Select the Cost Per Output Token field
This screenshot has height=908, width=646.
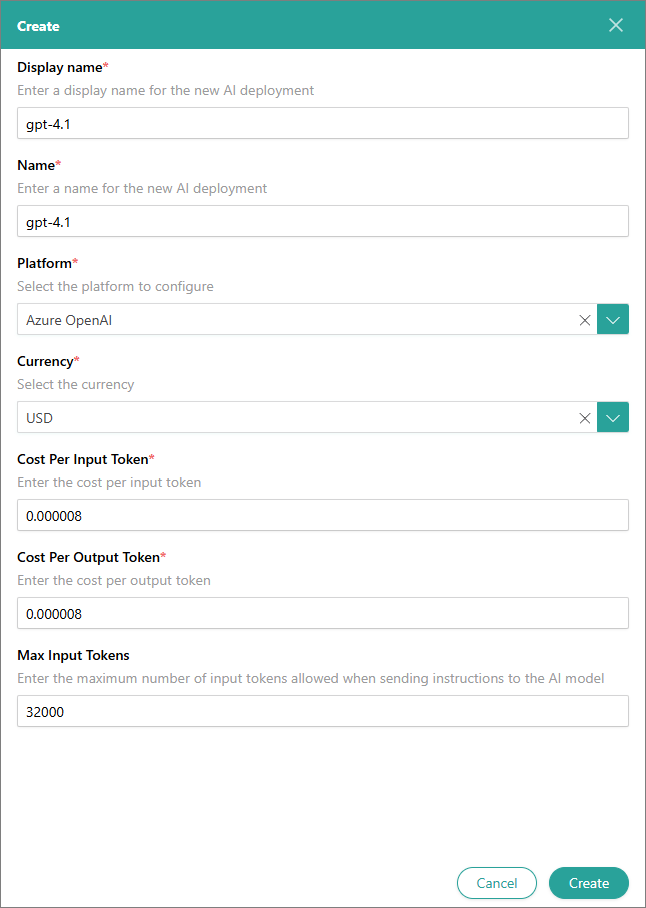pyautogui.click(x=322, y=613)
